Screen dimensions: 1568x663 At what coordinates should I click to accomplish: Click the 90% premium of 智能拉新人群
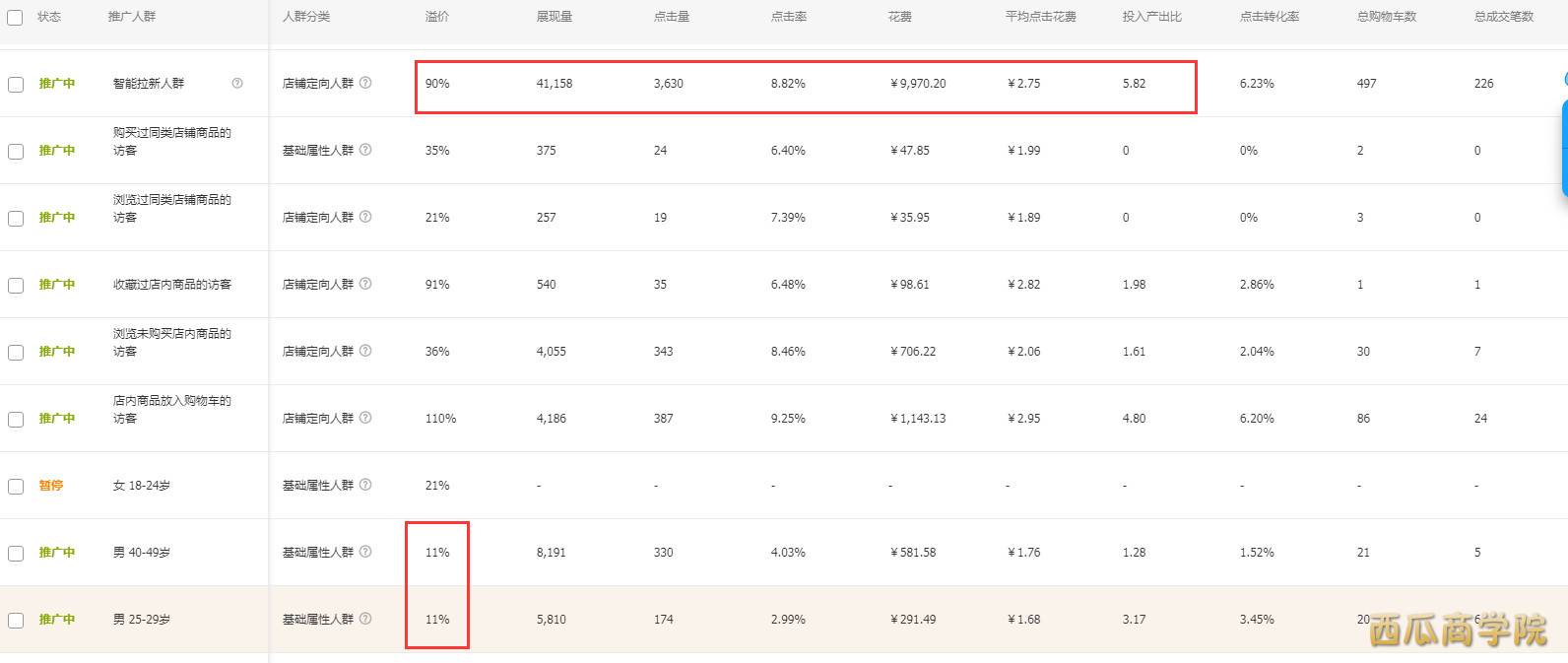pos(437,84)
